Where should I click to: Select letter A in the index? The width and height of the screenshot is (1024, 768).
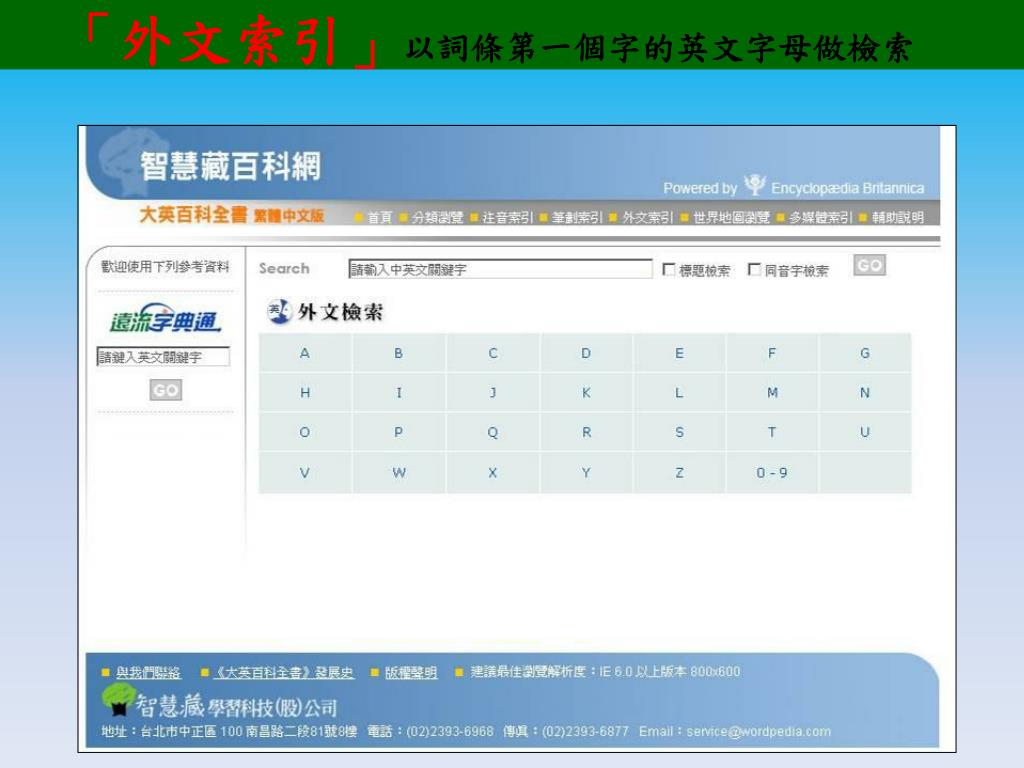pos(304,353)
